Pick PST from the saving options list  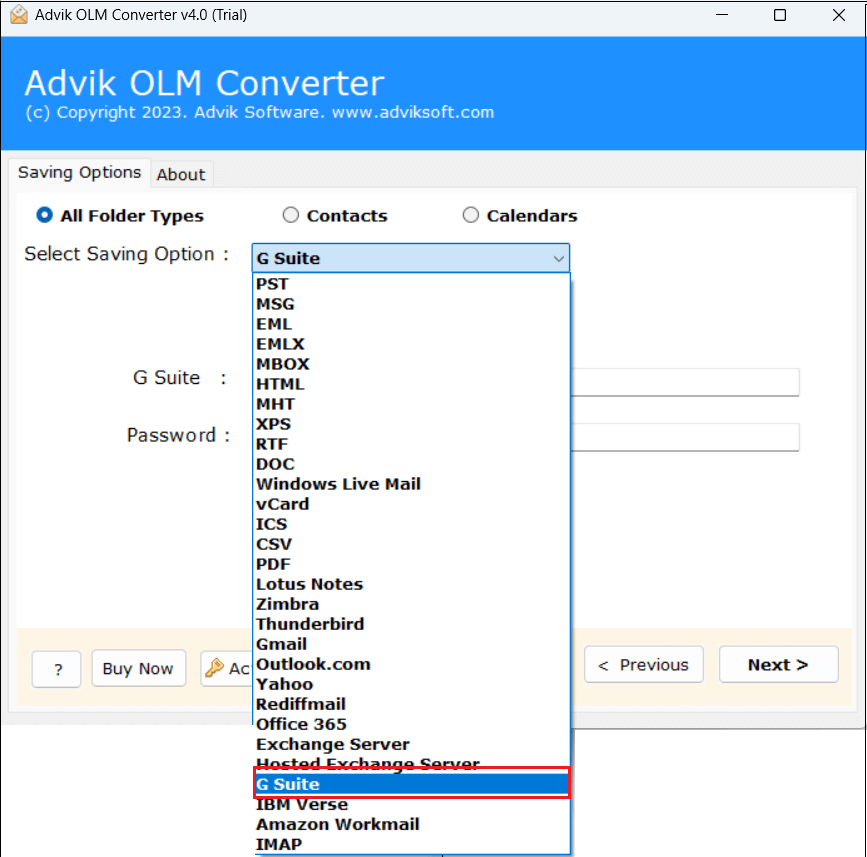tap(272, 284)
